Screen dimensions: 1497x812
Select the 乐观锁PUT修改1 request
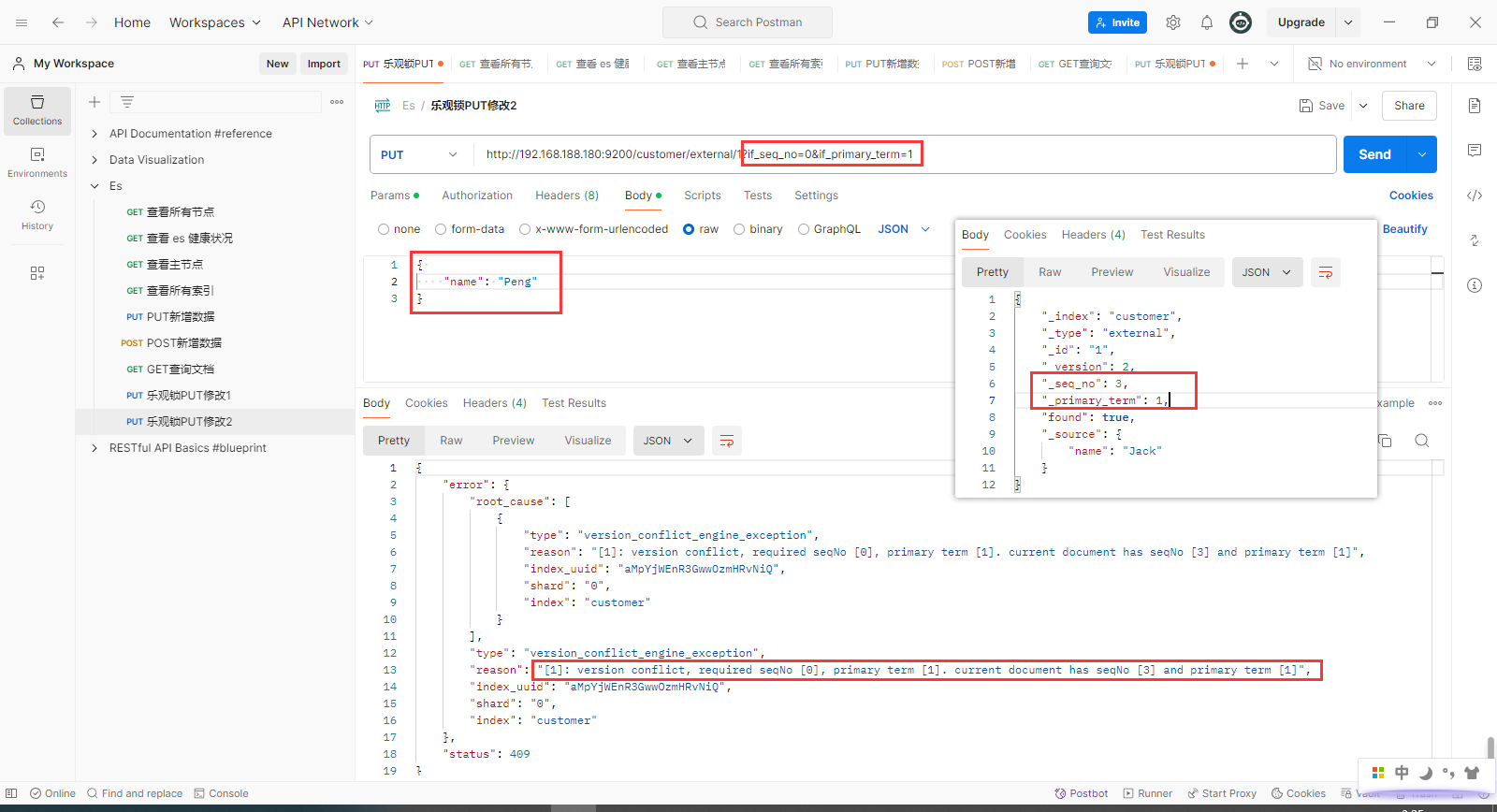tap(188, 396)
